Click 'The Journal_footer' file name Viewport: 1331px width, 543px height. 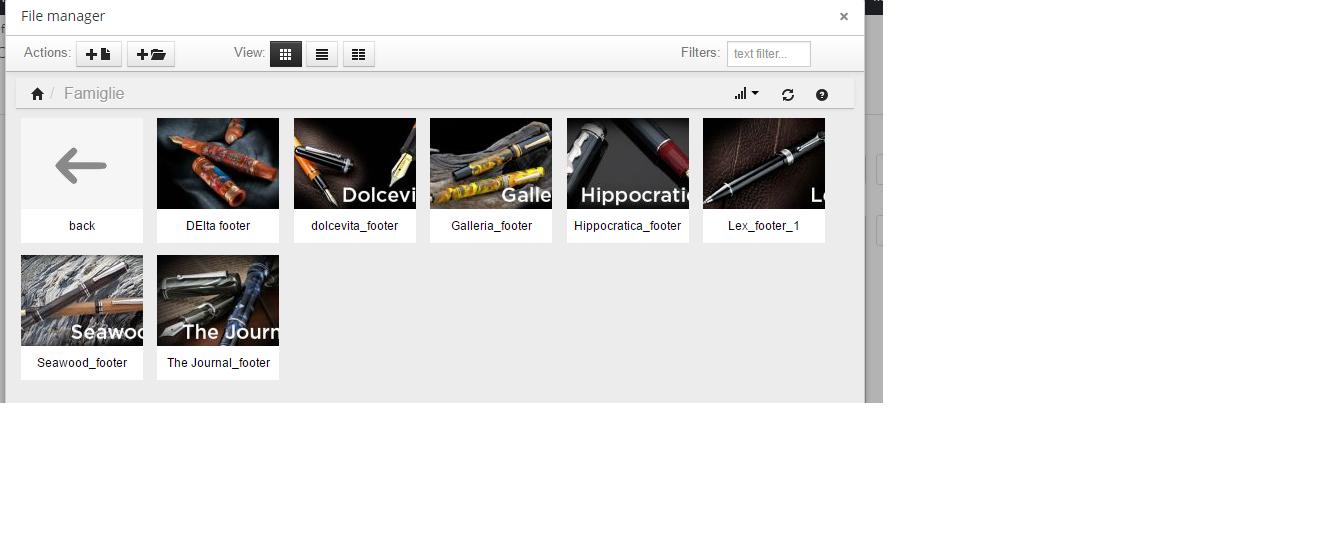pyautogui.click(x=219, y=363)
